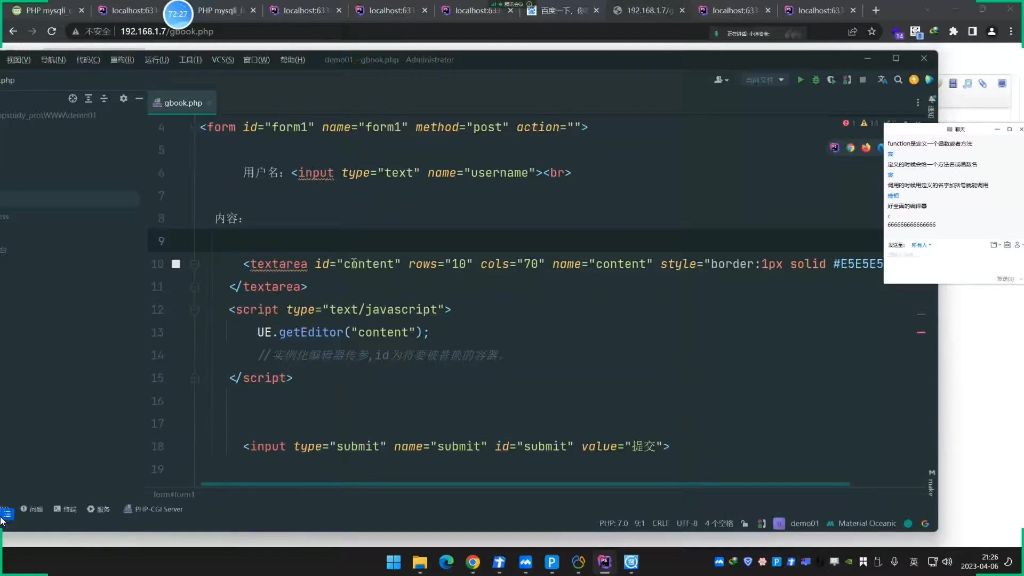1024x576 pixels.
Task: Switch to the 百度一下 browser tab
Action: click(x=562, y=10)
